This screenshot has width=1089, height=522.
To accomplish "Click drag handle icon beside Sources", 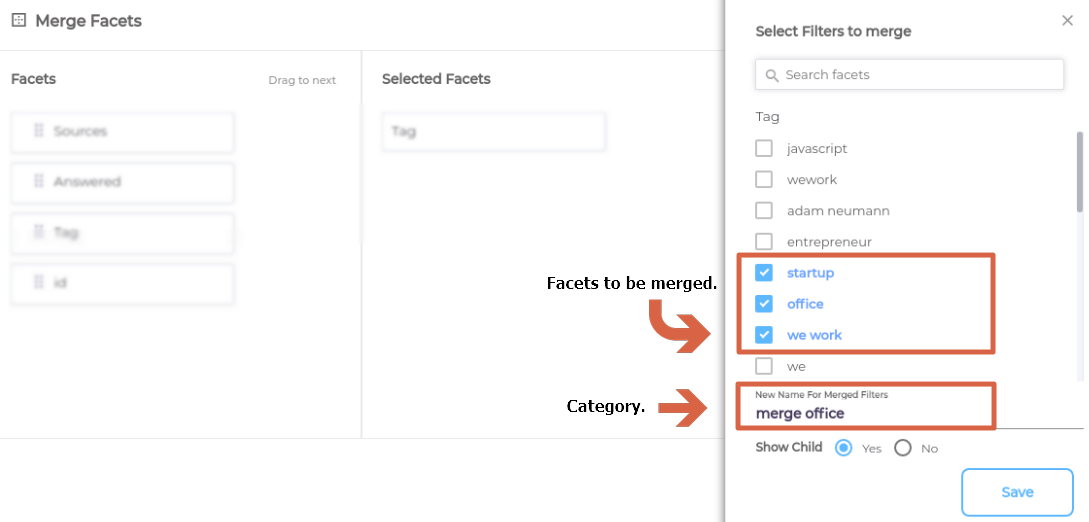I will click(x=39, y=131).
